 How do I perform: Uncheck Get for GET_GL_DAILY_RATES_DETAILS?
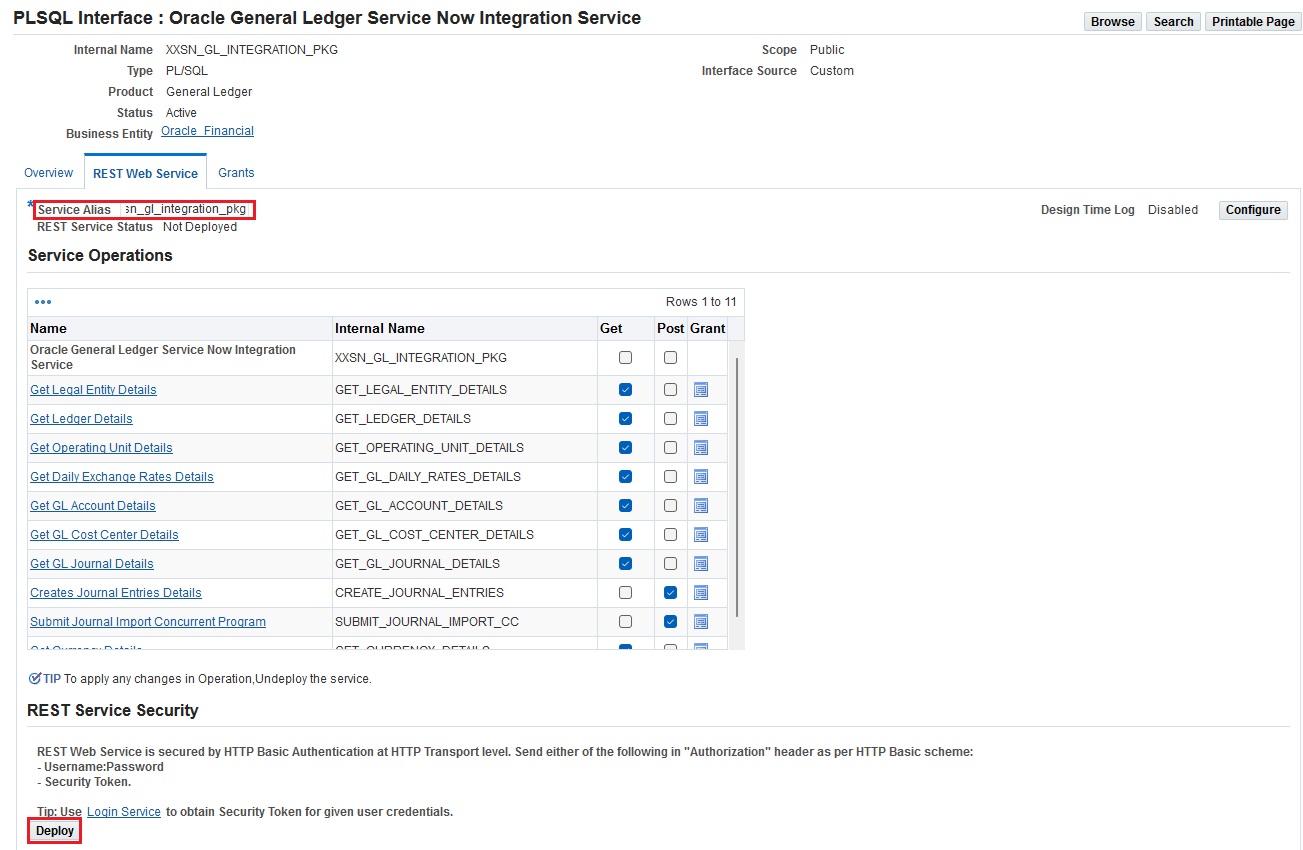click(626, 477)
